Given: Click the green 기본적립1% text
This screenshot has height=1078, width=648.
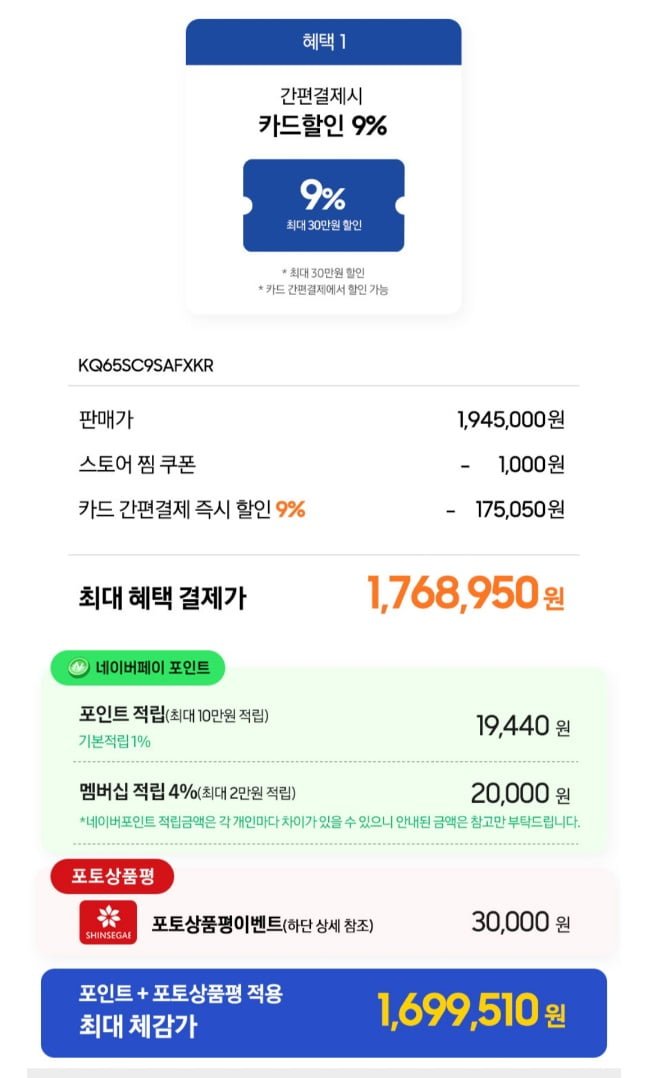Looking at the screenshot, I should pyautogui.click(x=115, y=741).
